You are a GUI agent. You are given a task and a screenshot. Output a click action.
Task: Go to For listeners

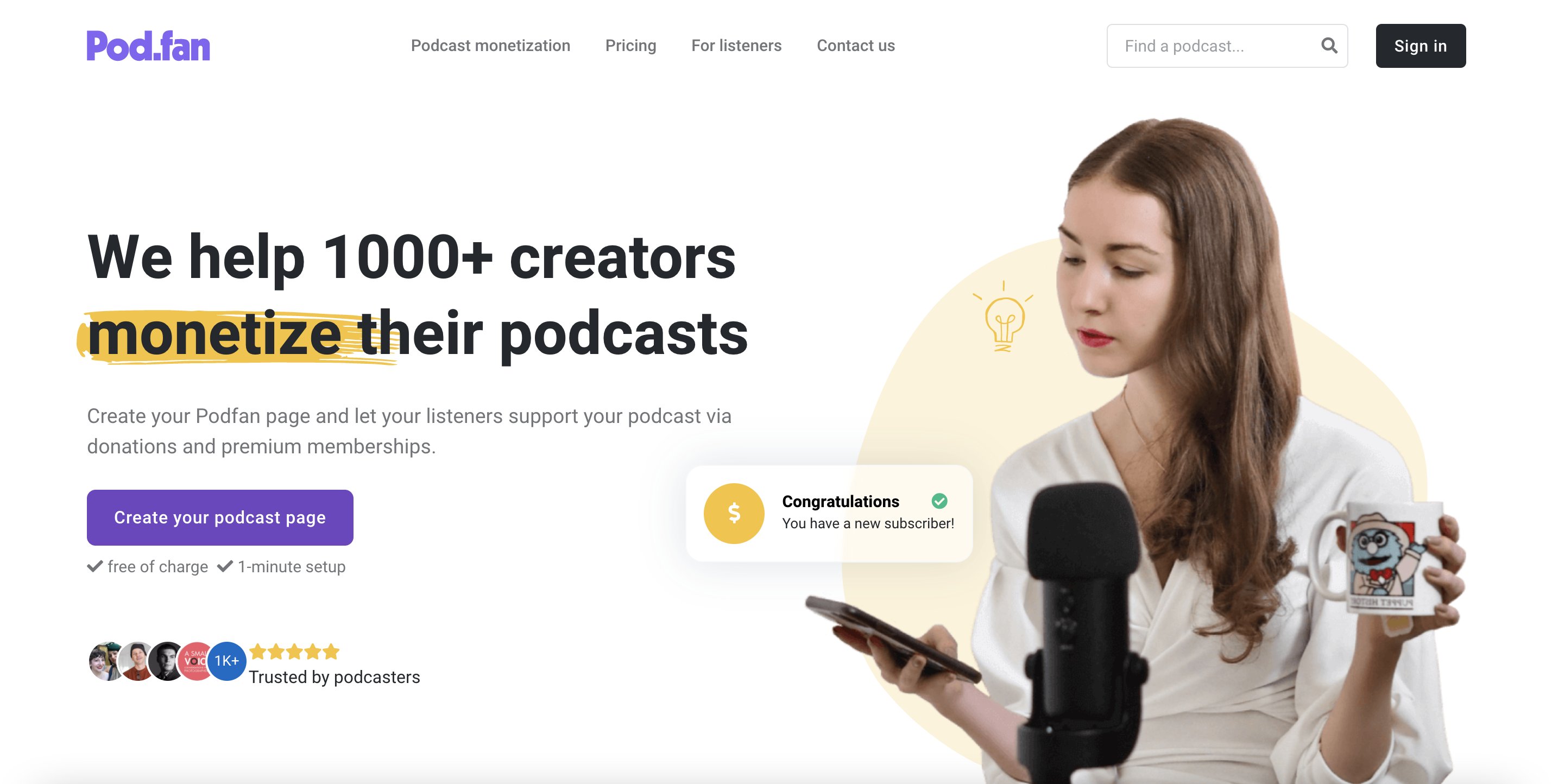[x=736, y=46]
